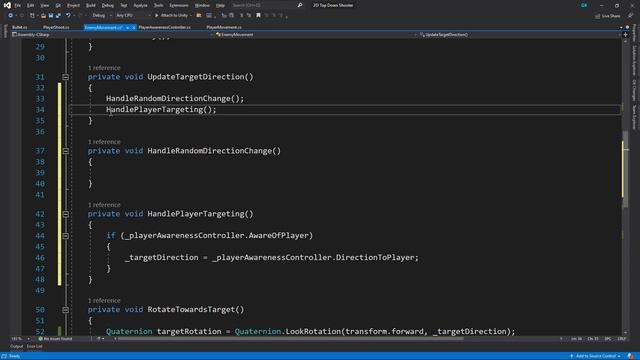Open the Build menu
Image resolution: width=640 pixels, height=360 pixels.
(91, 5)
